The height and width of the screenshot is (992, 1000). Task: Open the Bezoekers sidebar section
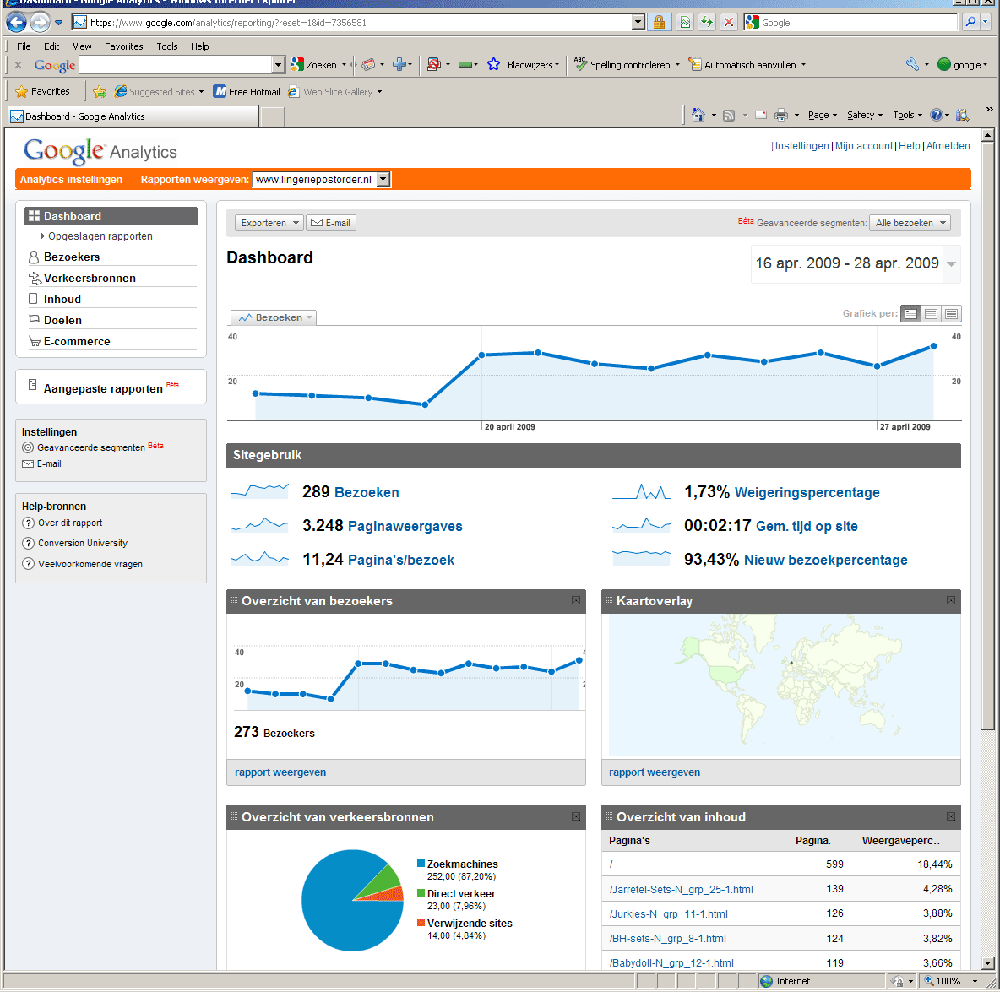pos(71,257)
